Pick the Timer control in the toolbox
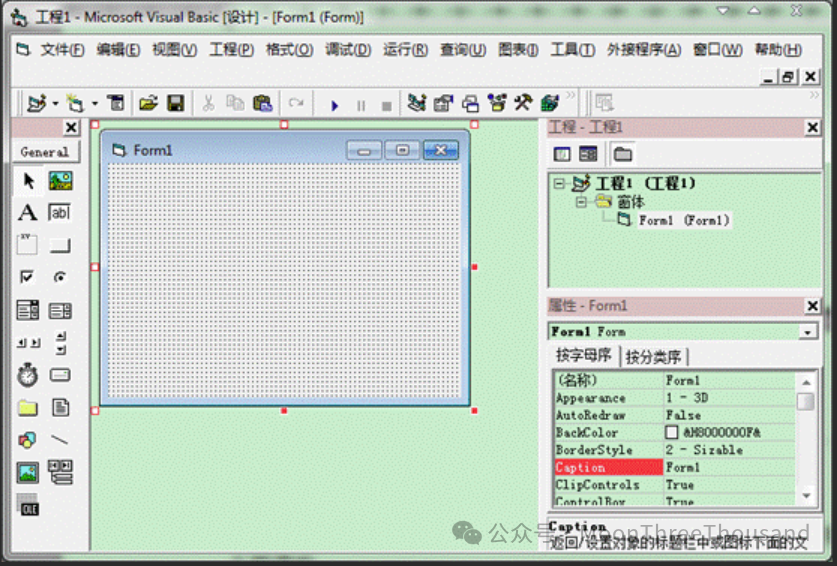The image size is (837, 566). click(28, 375)
